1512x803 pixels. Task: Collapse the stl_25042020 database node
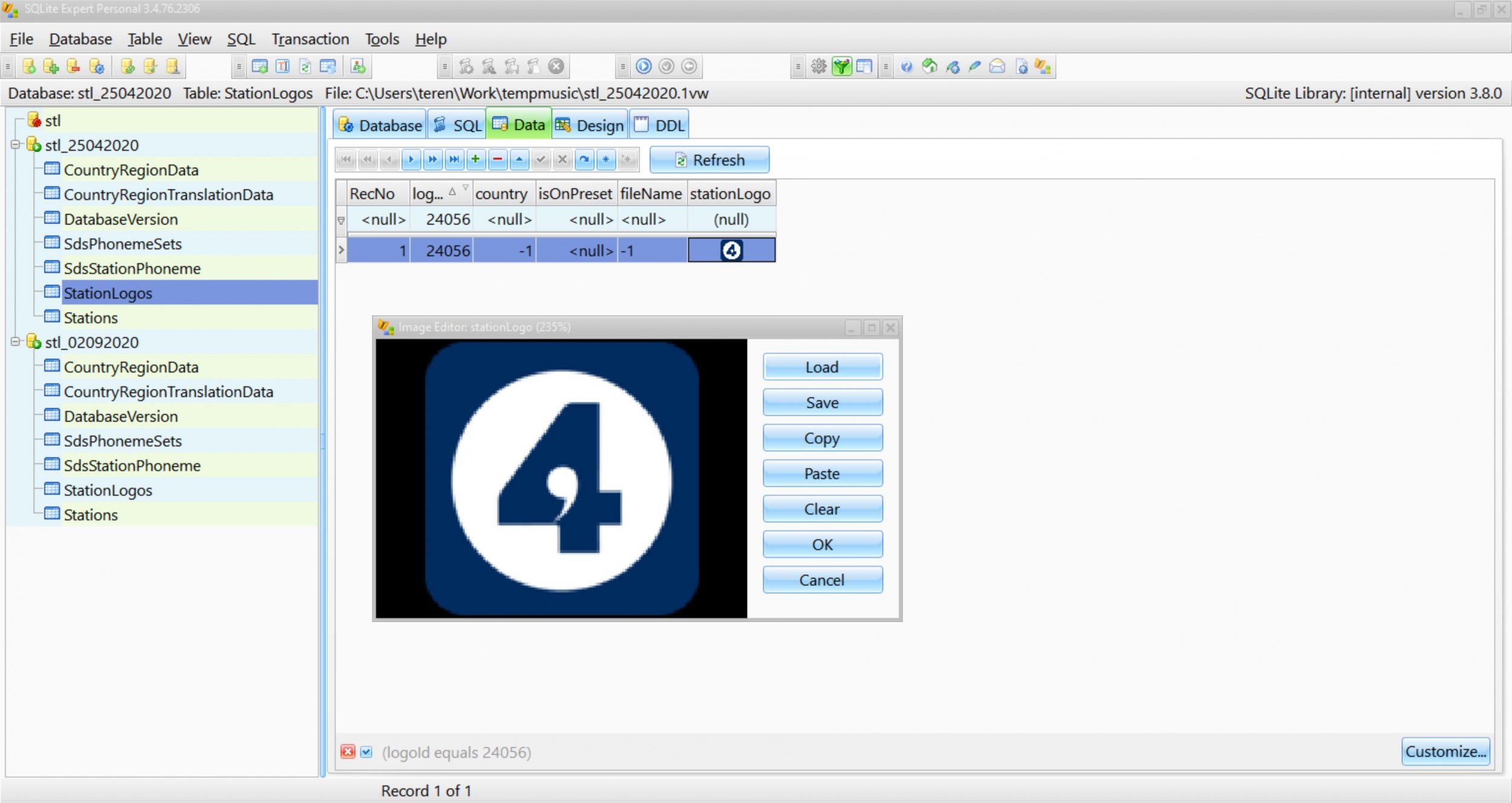click(15, 145)
